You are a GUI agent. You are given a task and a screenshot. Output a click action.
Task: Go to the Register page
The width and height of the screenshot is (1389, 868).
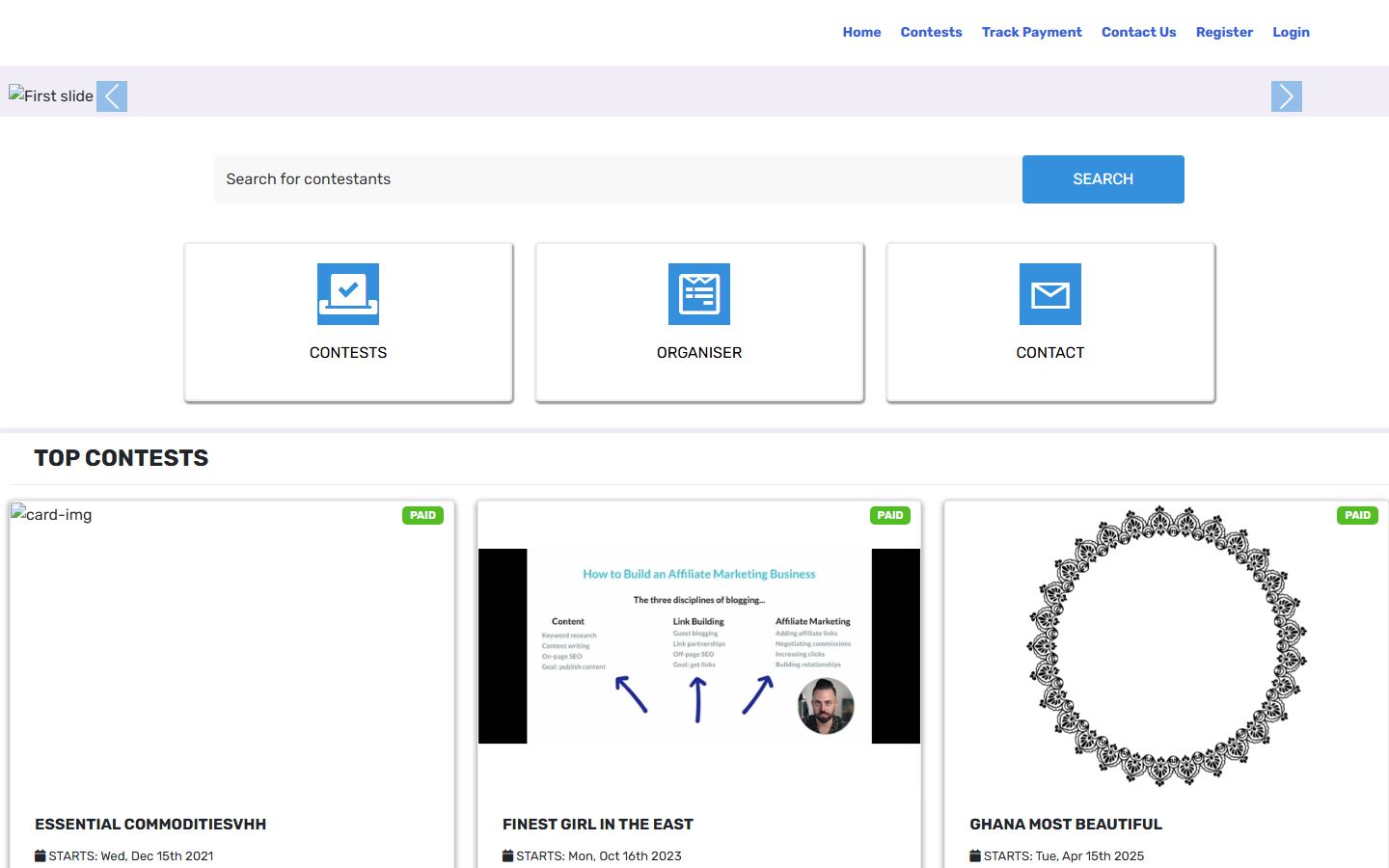pos(1225,32)
